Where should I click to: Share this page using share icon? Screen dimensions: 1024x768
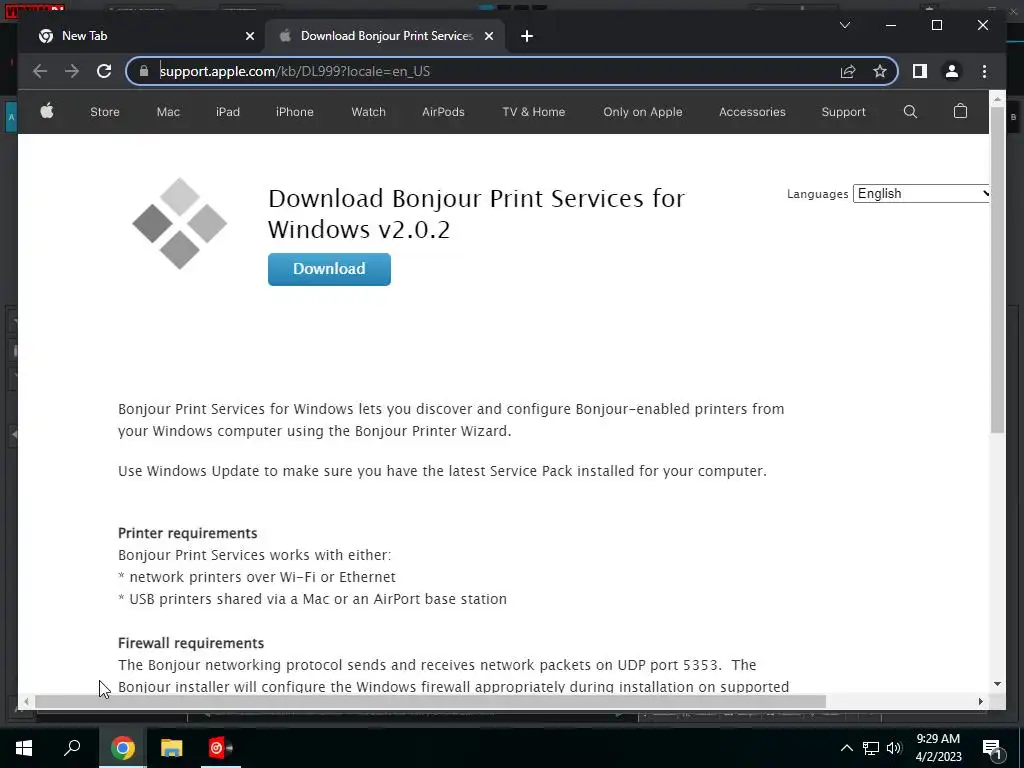[848, 71]
